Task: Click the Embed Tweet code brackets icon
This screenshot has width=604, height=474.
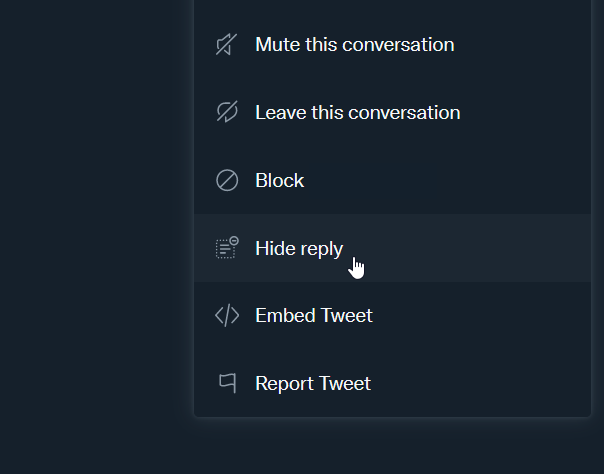Action: pos(227,315)
